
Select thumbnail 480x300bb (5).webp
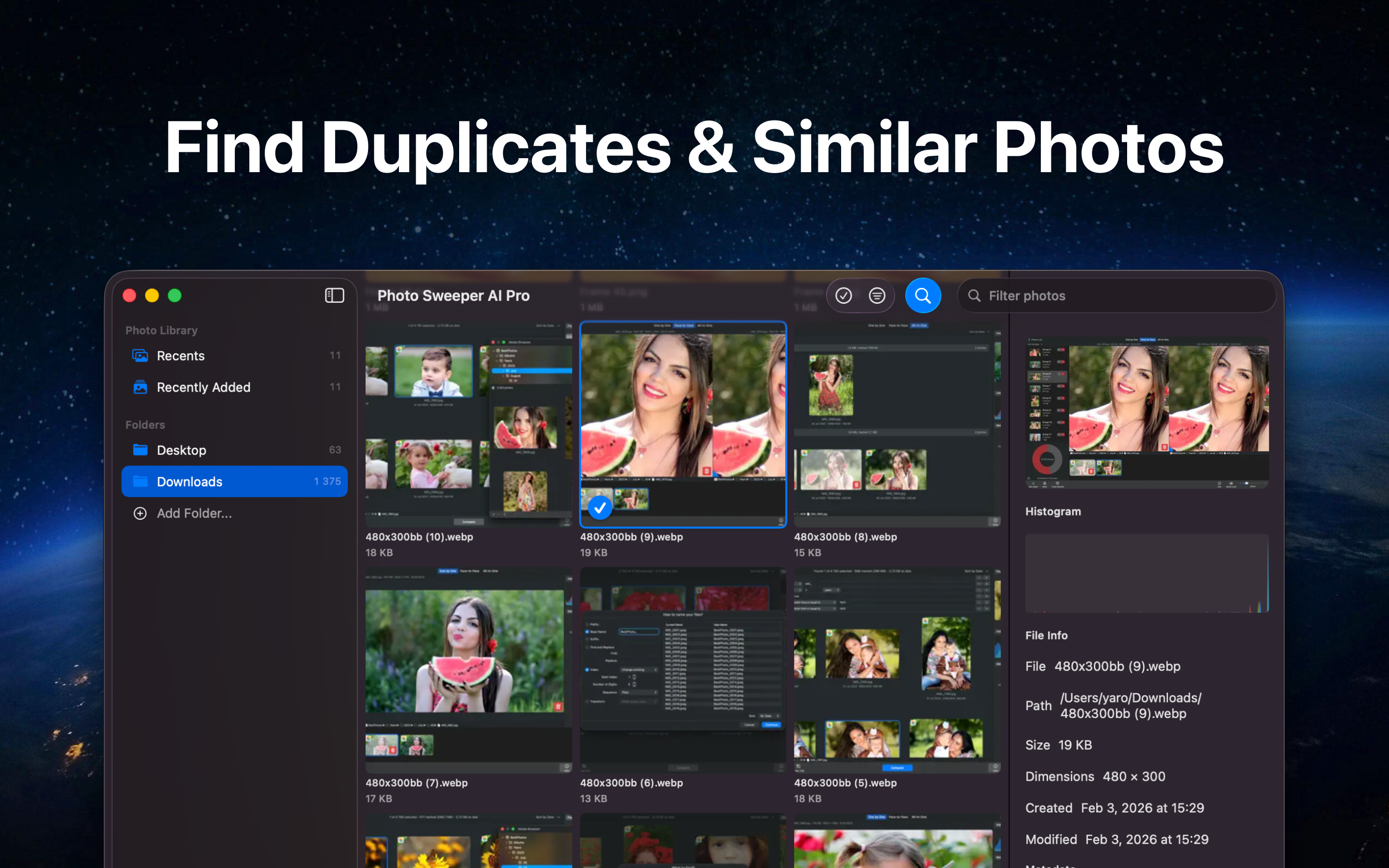pos(897,670)
